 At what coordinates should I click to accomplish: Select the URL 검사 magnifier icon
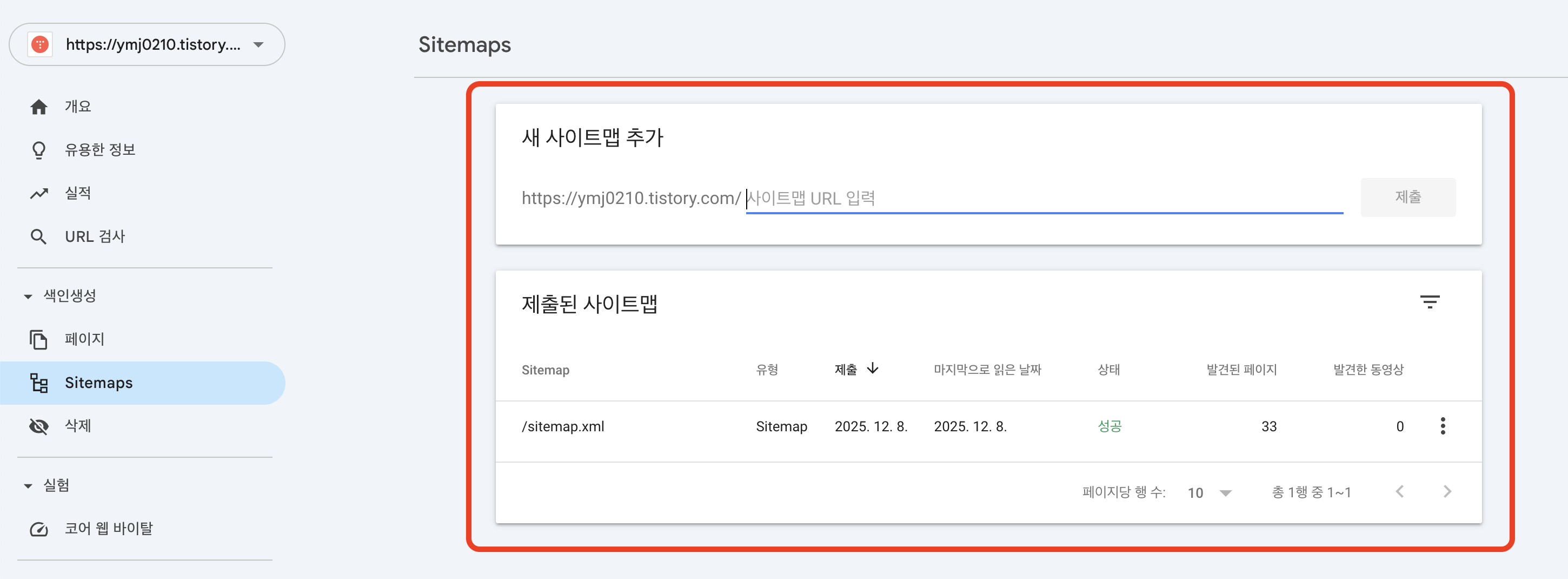click(x=39, y=236)
